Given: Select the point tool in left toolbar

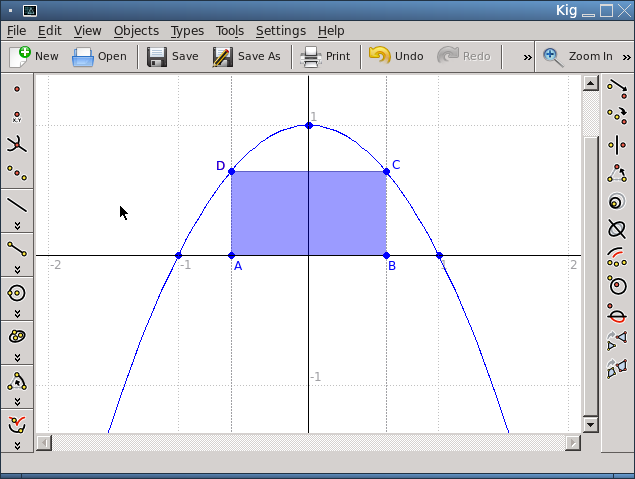Looking at the screenshot, I should tap(17, 90).
